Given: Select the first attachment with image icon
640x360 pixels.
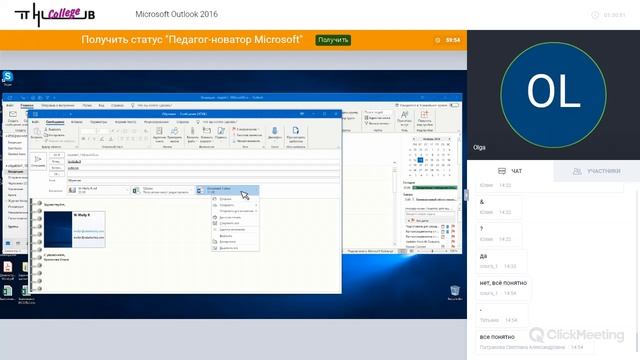Looking at the screenshot, I should coord(98,190).
